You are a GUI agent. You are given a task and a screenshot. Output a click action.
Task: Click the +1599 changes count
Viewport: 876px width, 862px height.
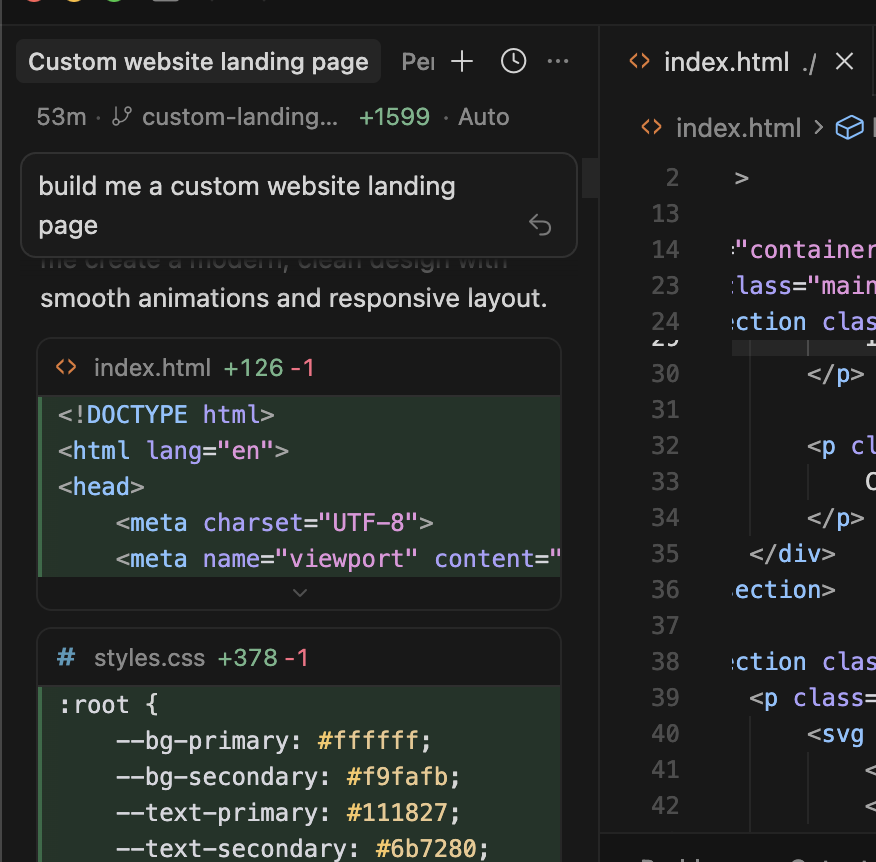(394, 117)
